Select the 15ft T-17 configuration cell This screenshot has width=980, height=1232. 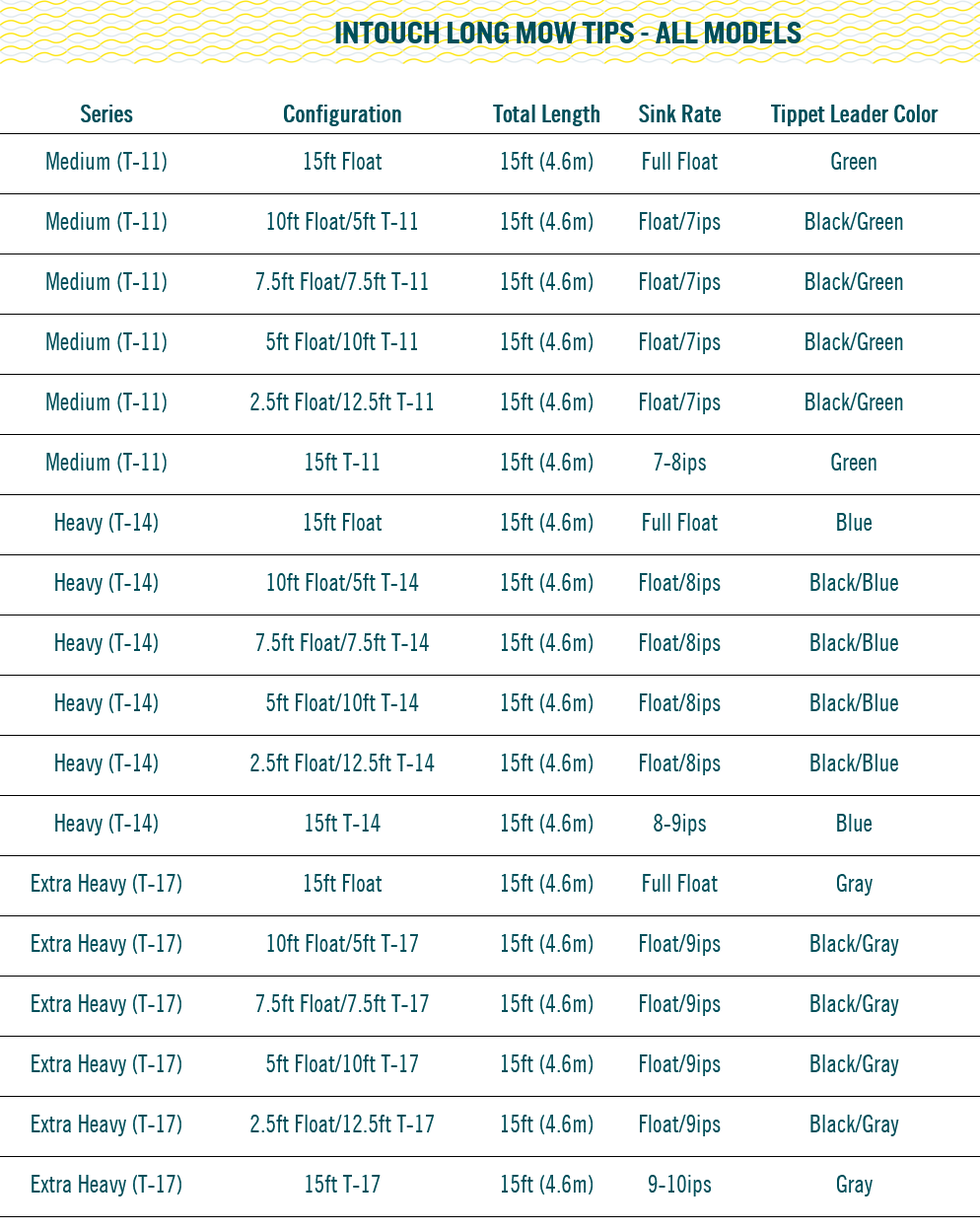click(342, 1185)
